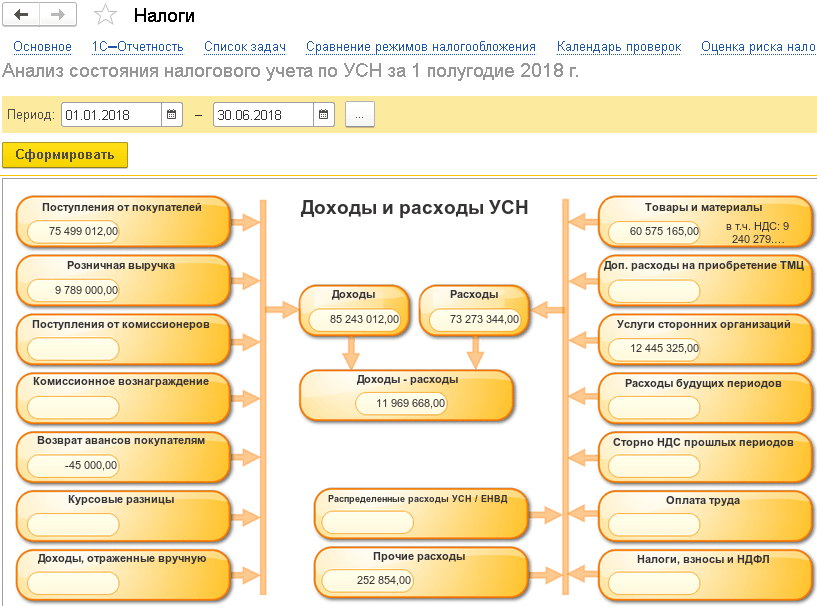Open Список задач link

(245, 47)
